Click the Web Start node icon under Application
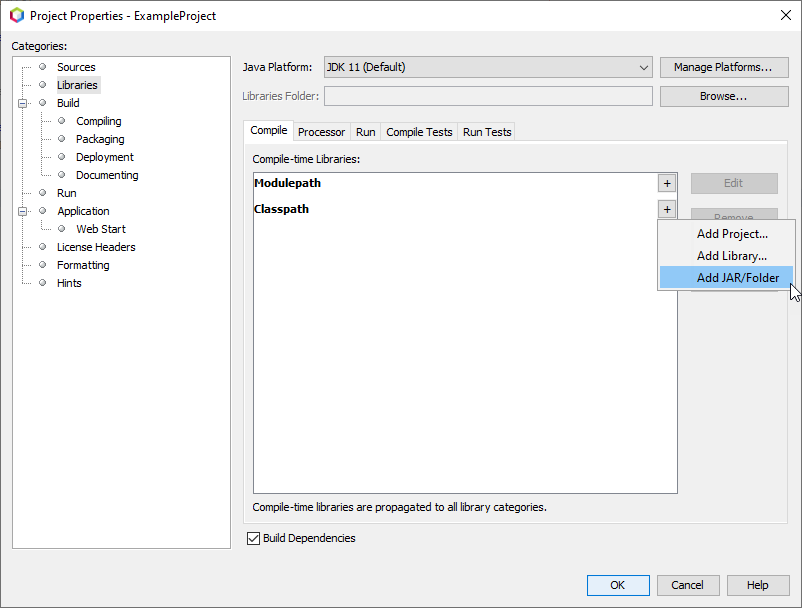The height and width of the screenshot is (608, 802). coord(63,229)
